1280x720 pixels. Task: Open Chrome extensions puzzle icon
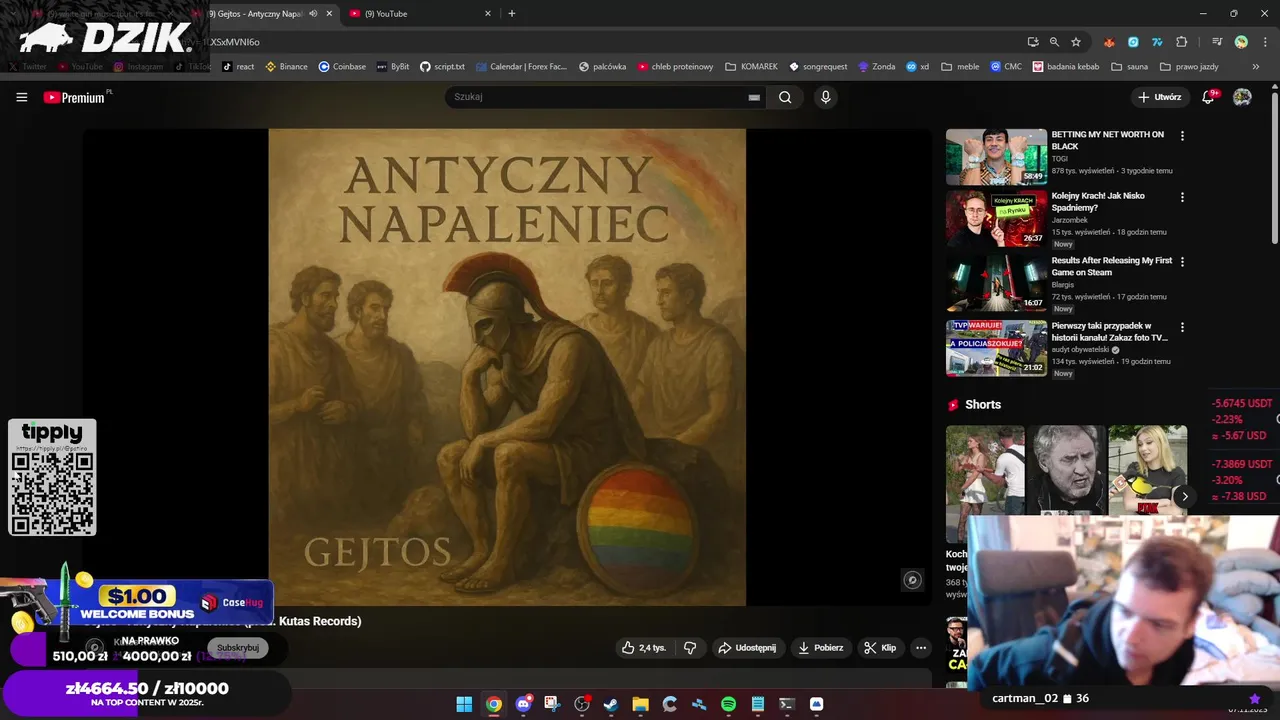pyautogui.click(x=1182, y=42)
